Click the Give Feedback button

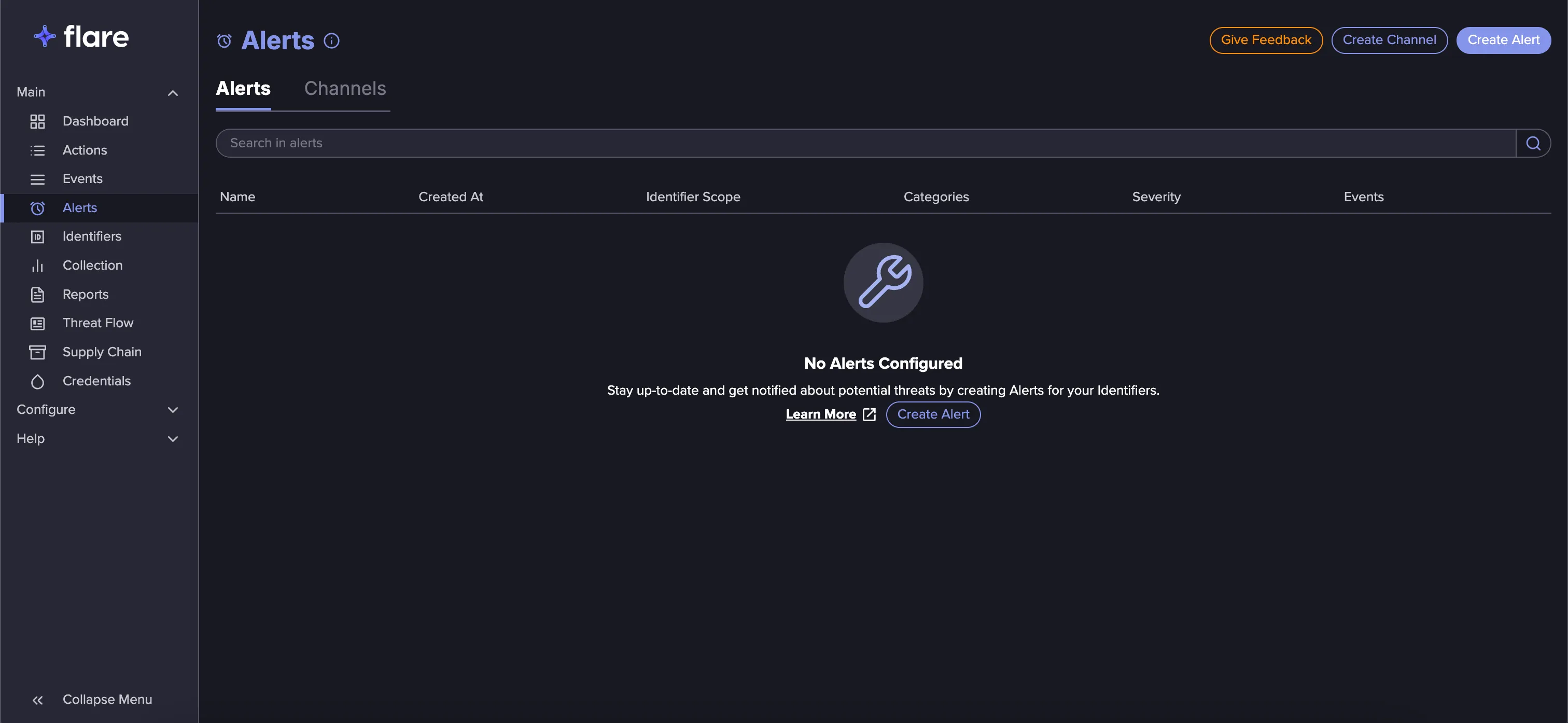pyautogui.click(x=1266, y=40)
